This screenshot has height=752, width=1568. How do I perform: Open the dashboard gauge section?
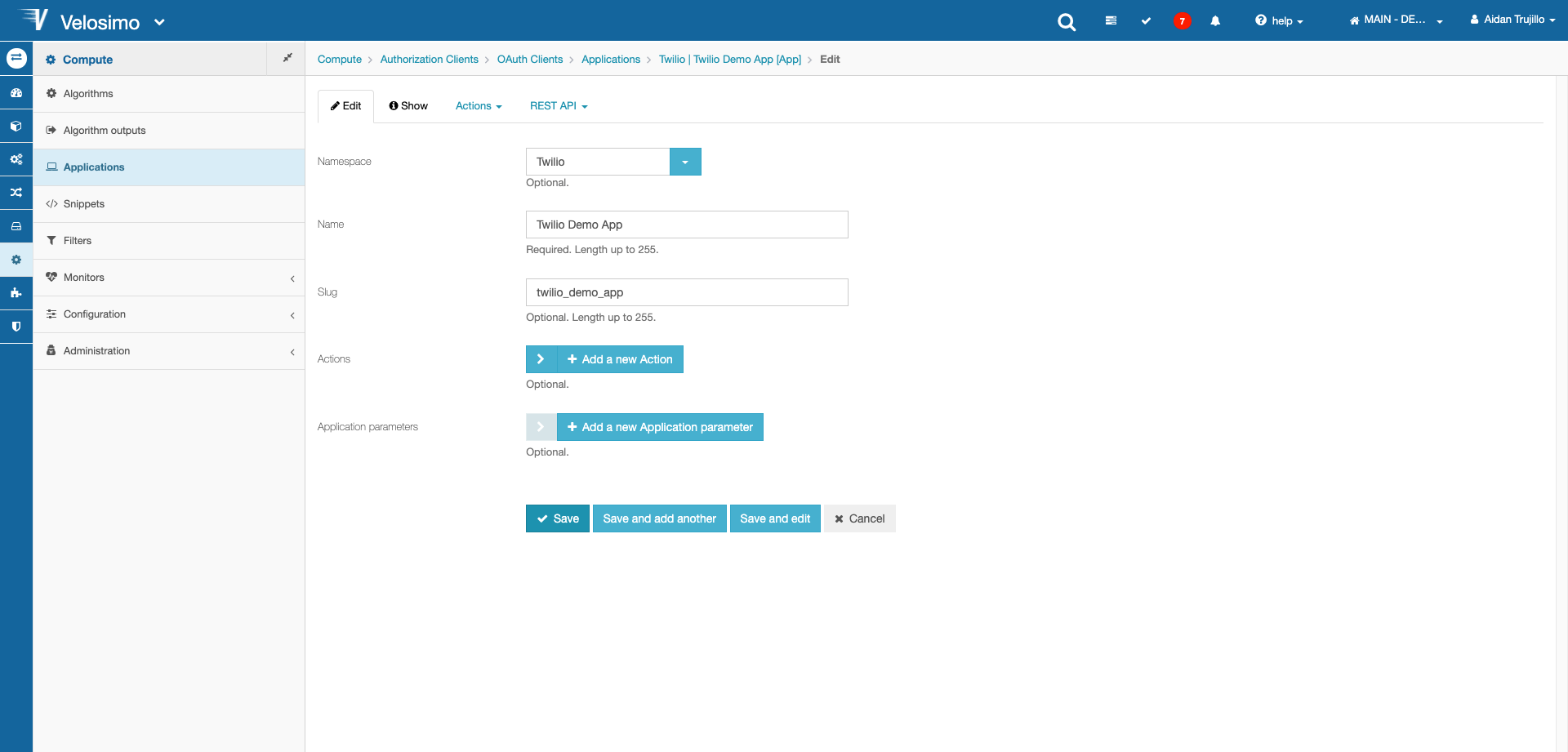pyautogui.click(x=16, y=93)
